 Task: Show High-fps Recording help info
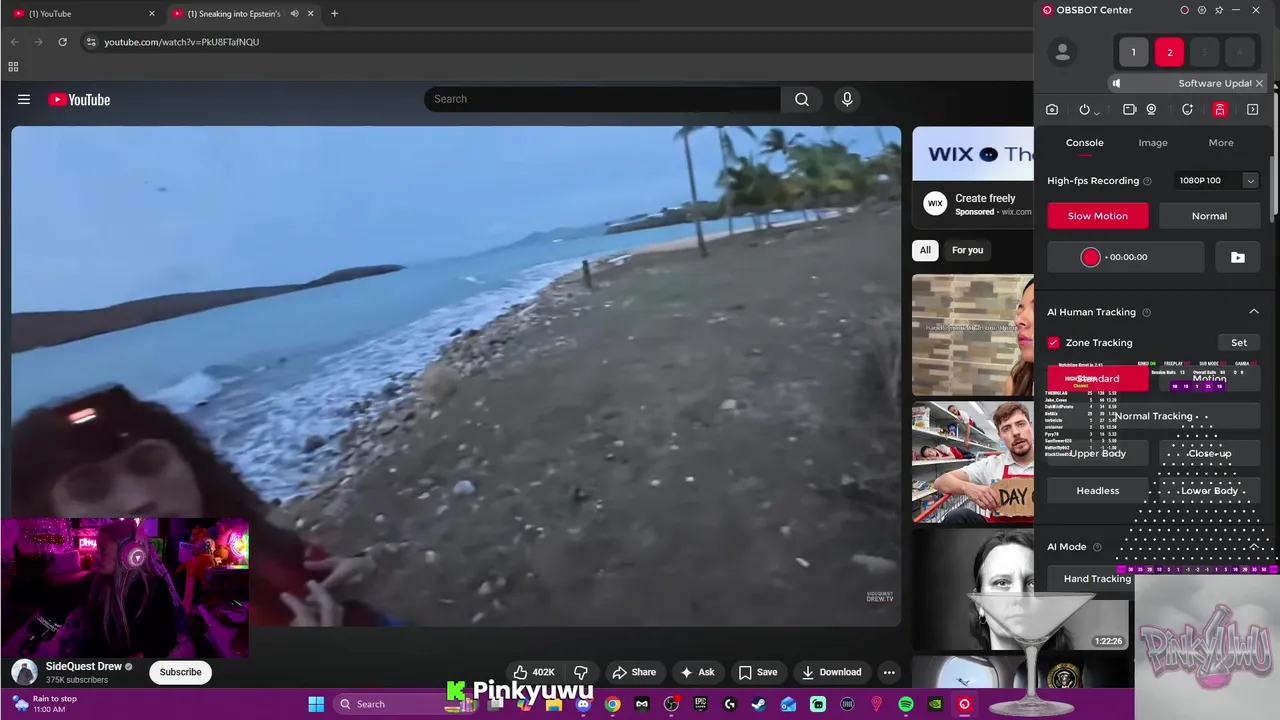1147,181
